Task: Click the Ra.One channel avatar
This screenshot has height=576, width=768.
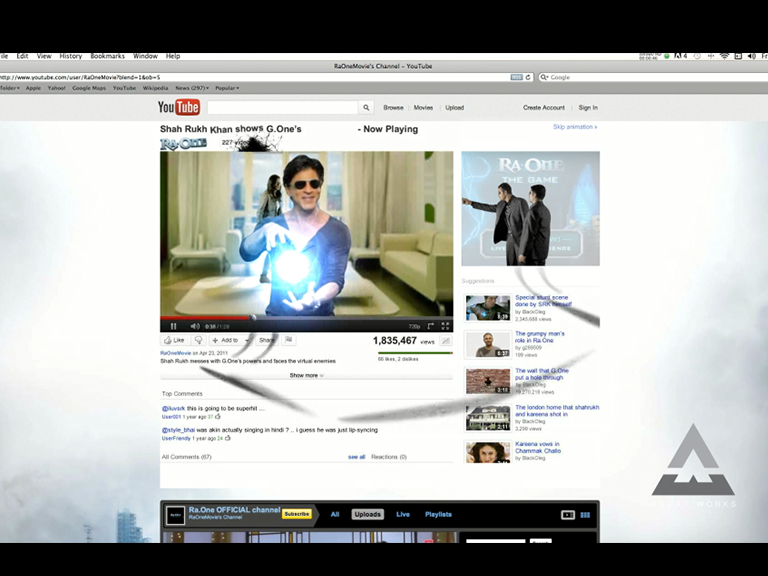Action: tap(175, 515)
